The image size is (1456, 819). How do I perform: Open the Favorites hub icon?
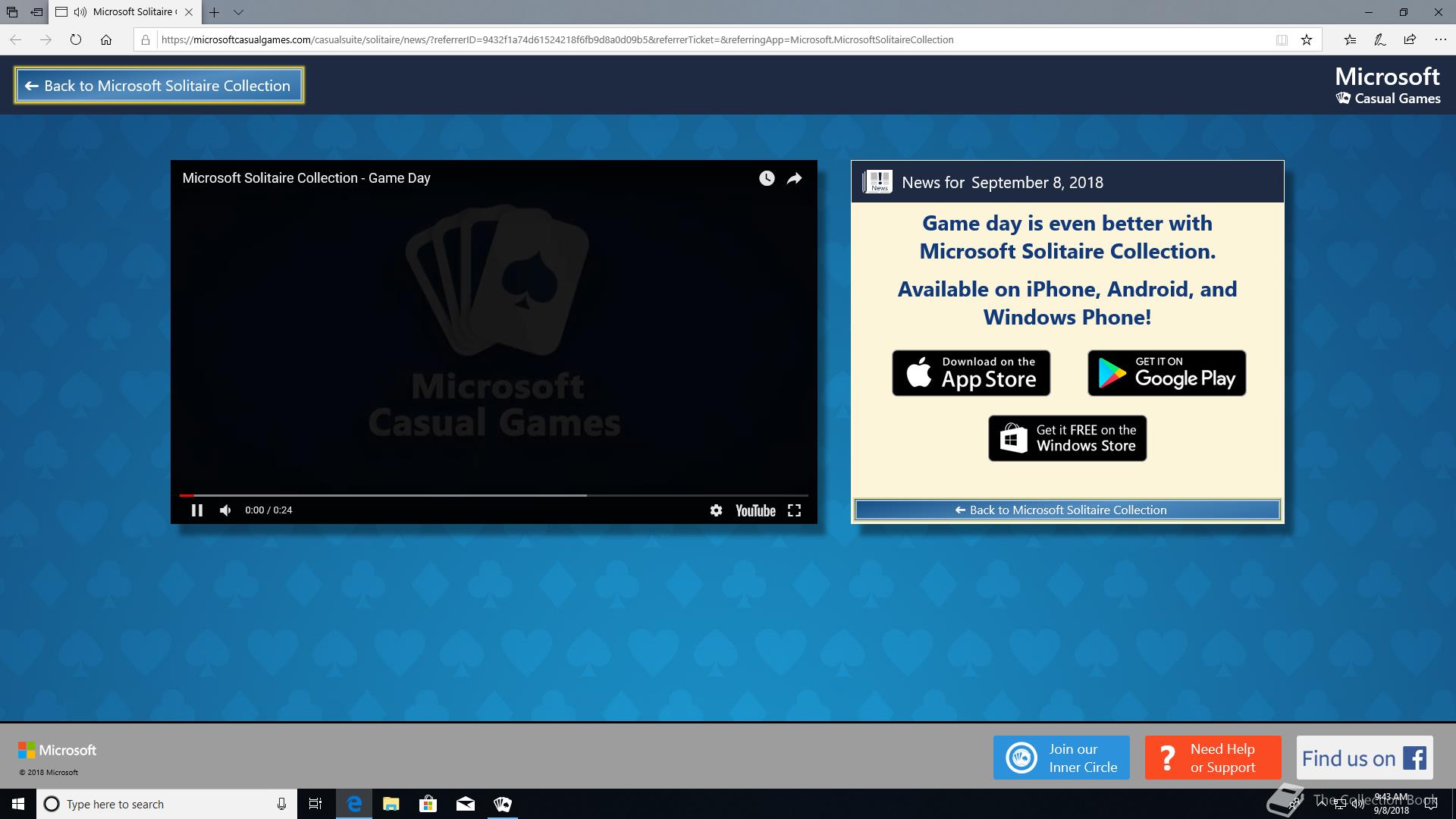[x=1350, y=39]
